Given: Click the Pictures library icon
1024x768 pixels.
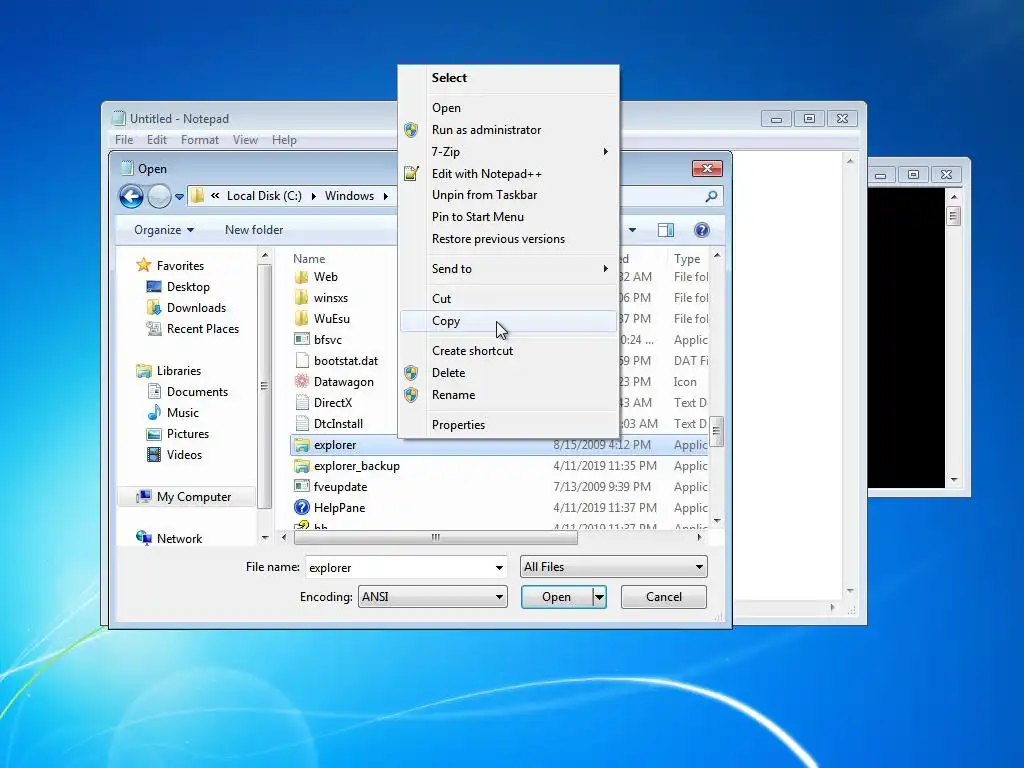Looking at the screenshot, I should tap(154, 434).
